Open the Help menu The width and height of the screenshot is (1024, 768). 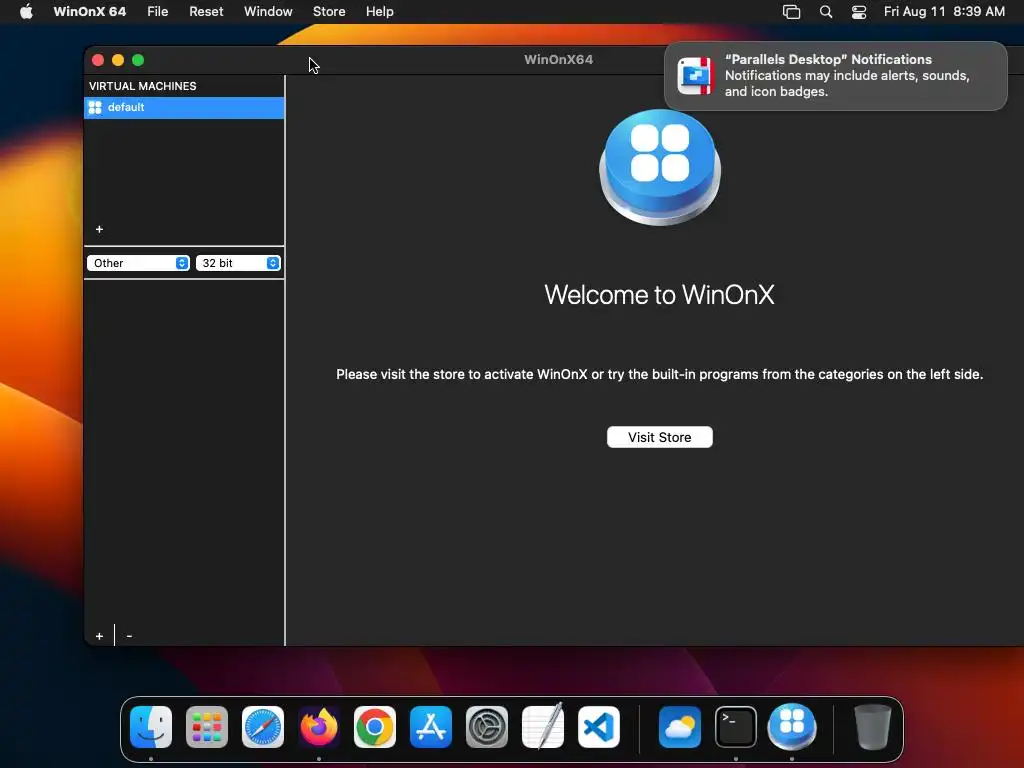tap(379, 12)
